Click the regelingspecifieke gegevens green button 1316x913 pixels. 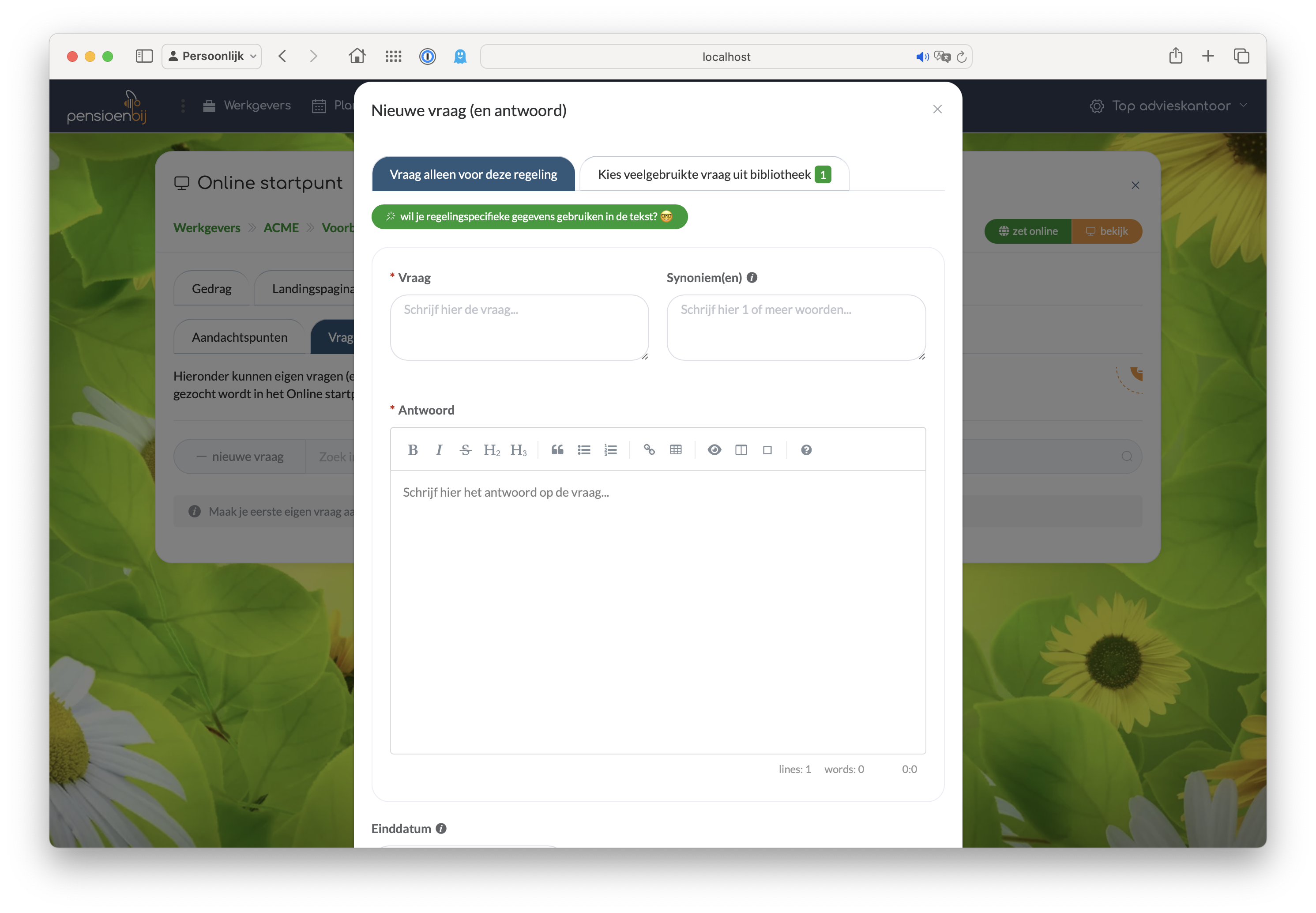coord(530,217)
